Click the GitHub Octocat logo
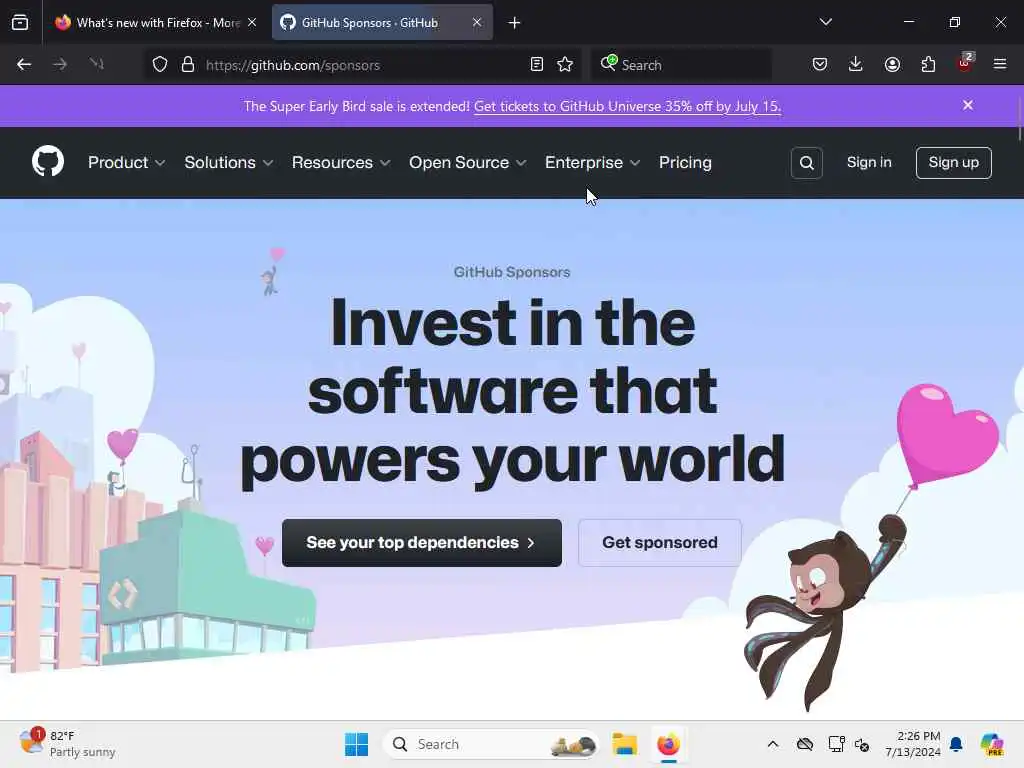The height and width of the screenshot is (768, 1024). (48, 161)
